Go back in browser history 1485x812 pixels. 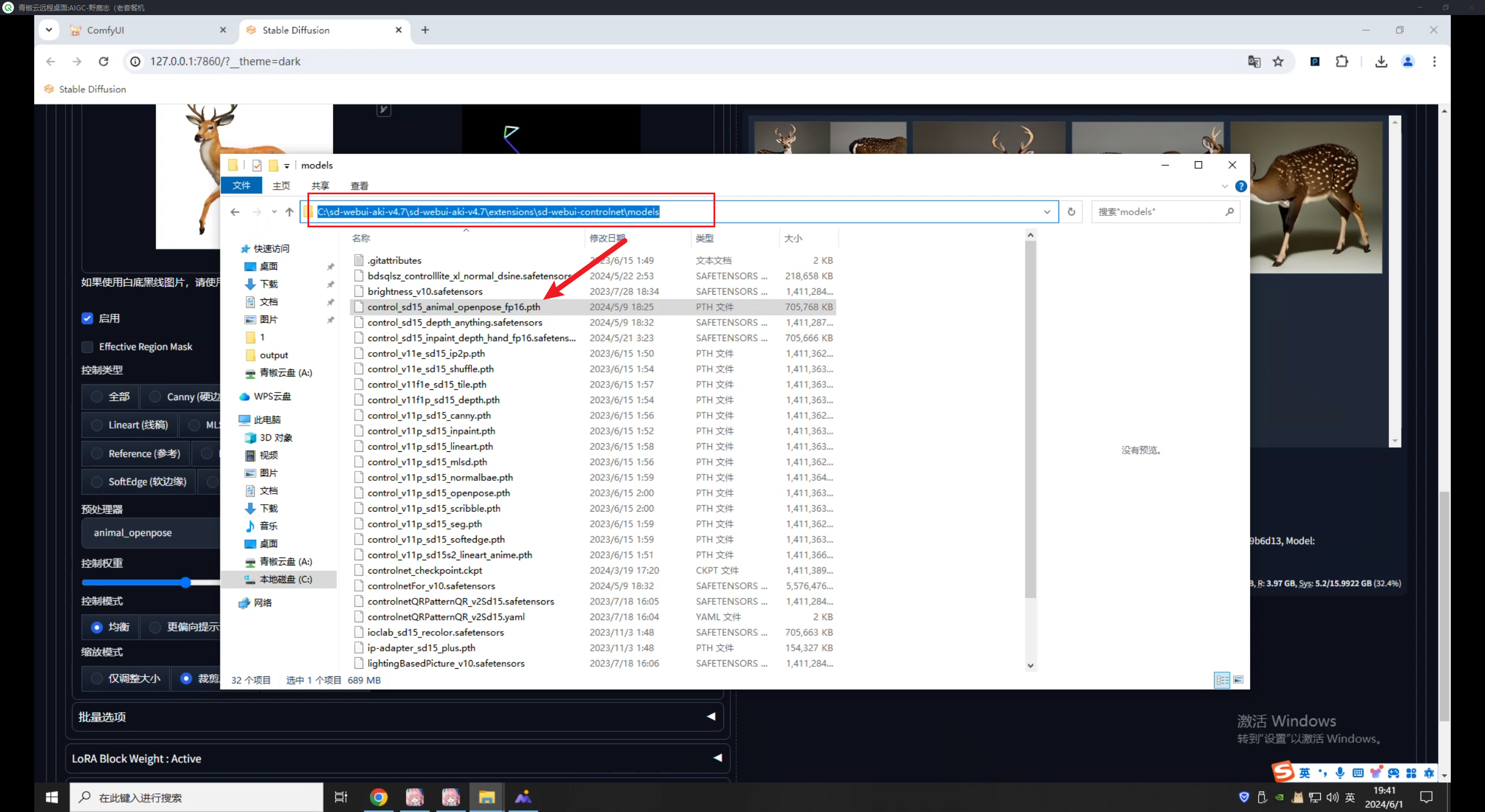pos(50,61)
